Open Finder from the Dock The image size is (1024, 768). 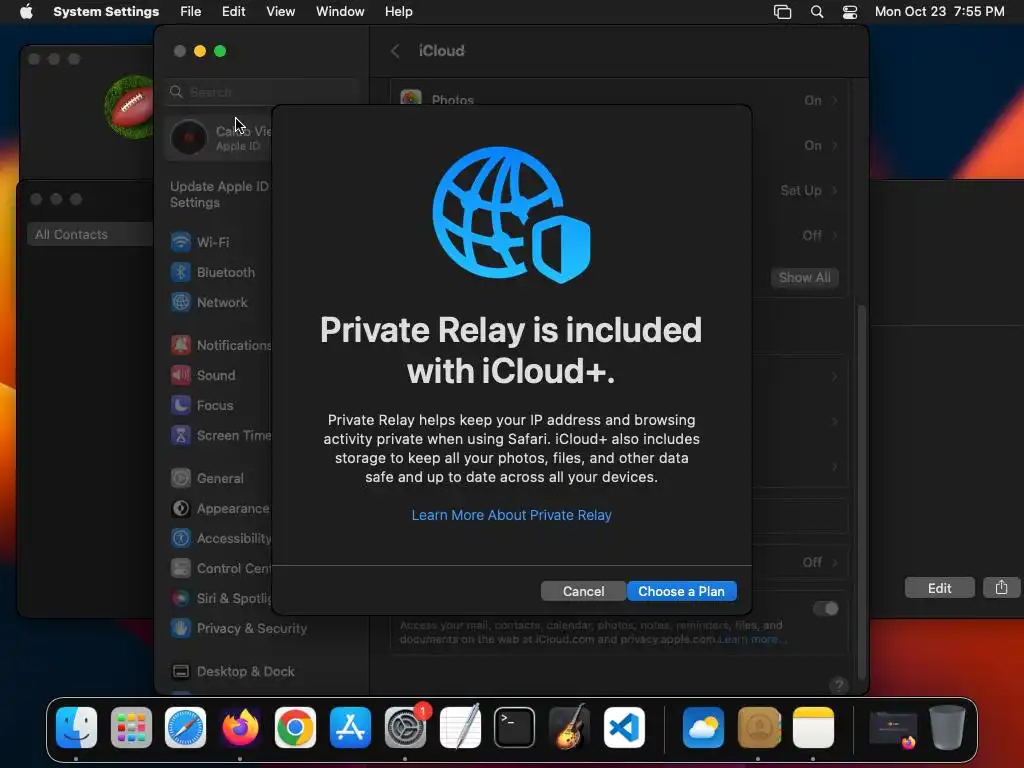[x=76, y=727]
